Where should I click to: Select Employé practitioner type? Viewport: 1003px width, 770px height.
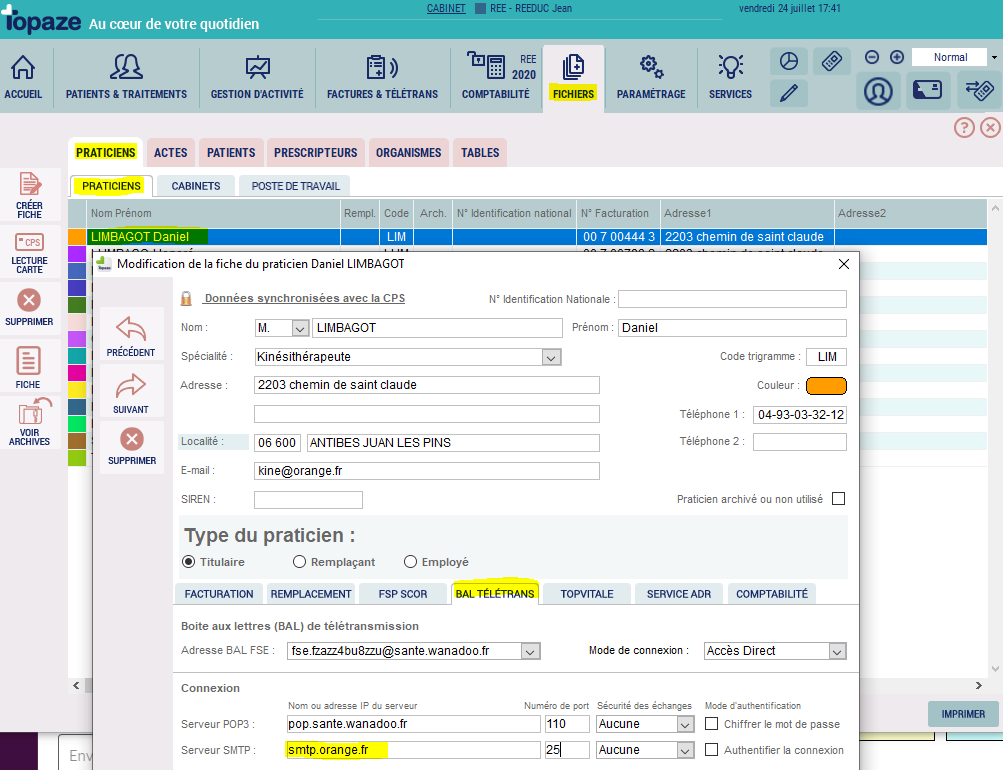tap(411, 562)
